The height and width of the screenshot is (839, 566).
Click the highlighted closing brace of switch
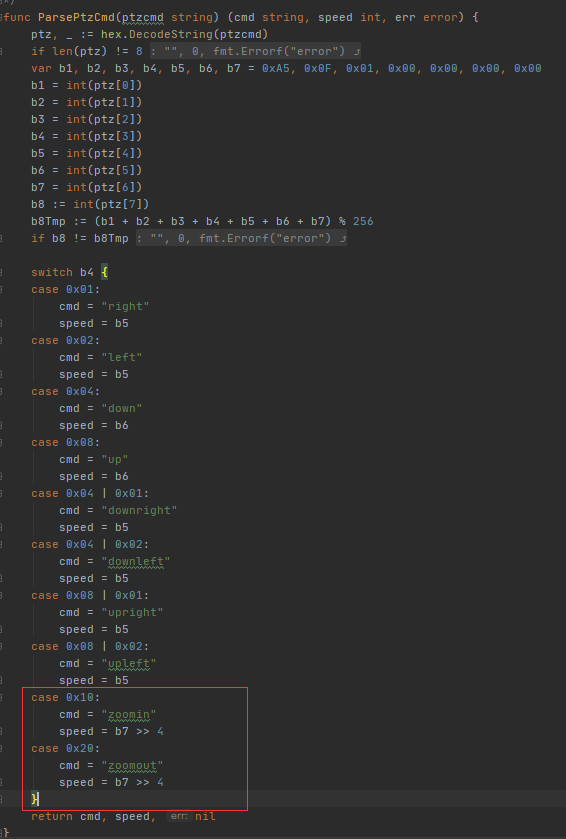35,799
